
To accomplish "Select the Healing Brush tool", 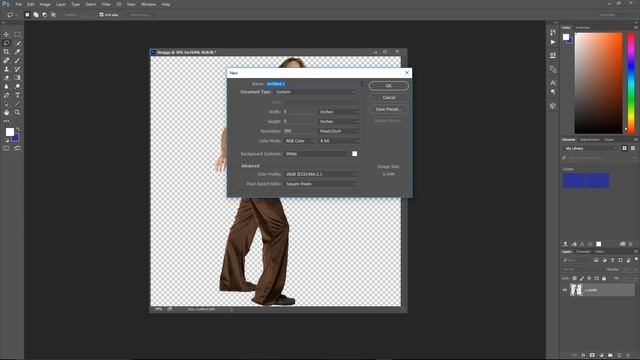I will pos(6,60).
